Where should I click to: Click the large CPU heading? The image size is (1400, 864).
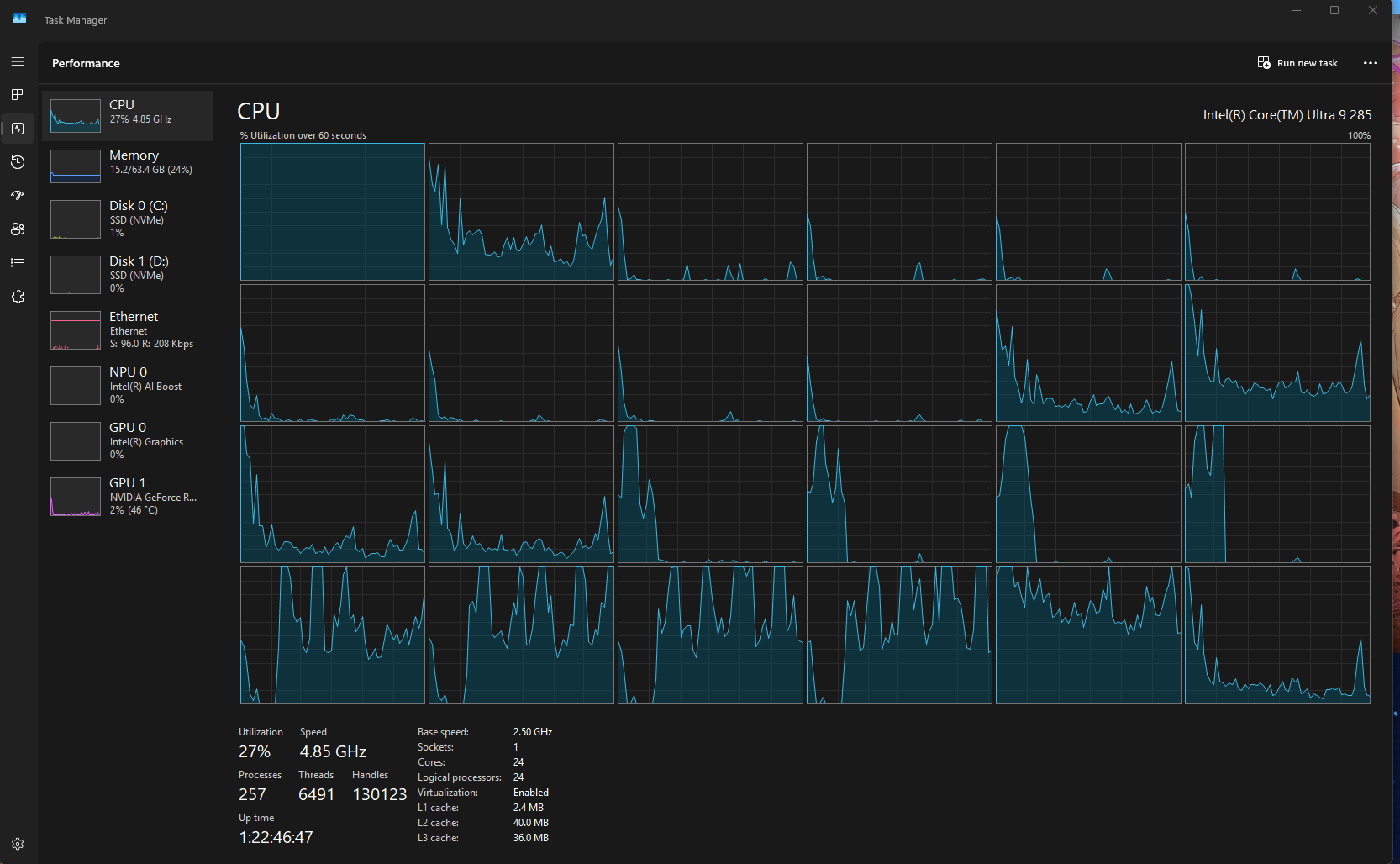click(259, 111)
